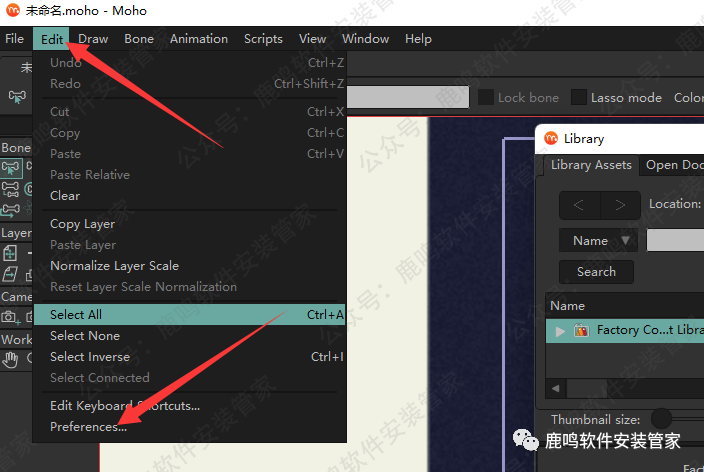Click the active Select Bone tool icon in the tool options bar
This screenshot has width=704, height=472.
click(x=17, y=97)
